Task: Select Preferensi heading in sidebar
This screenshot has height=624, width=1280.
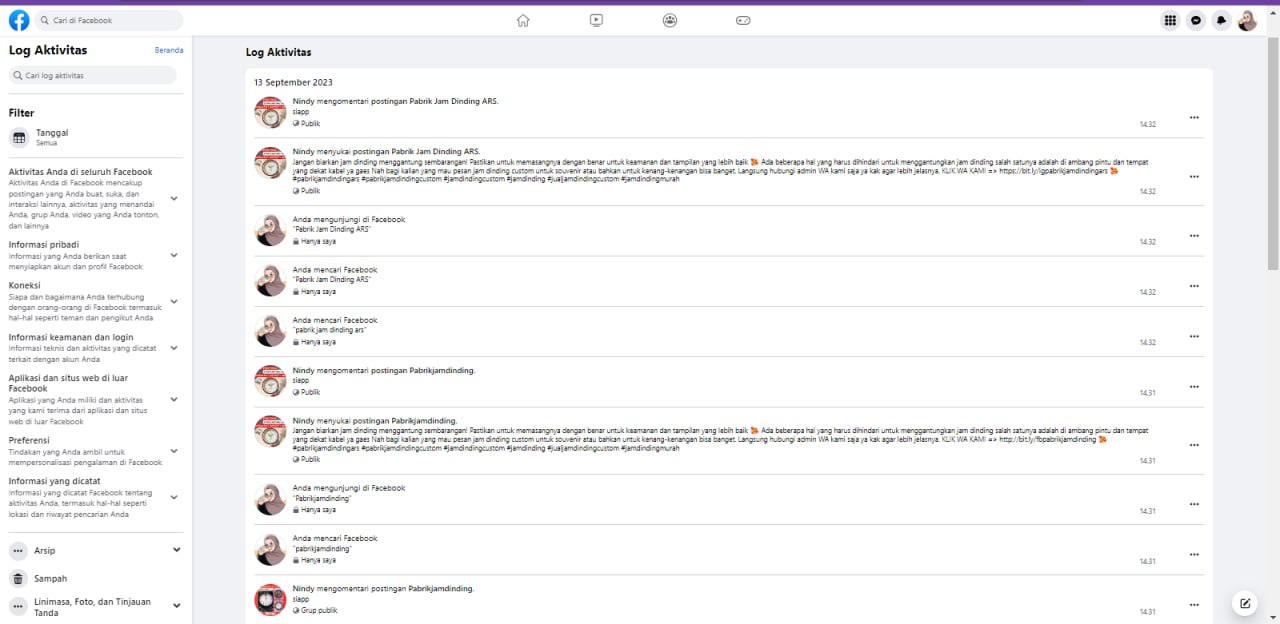Action: 29,440
